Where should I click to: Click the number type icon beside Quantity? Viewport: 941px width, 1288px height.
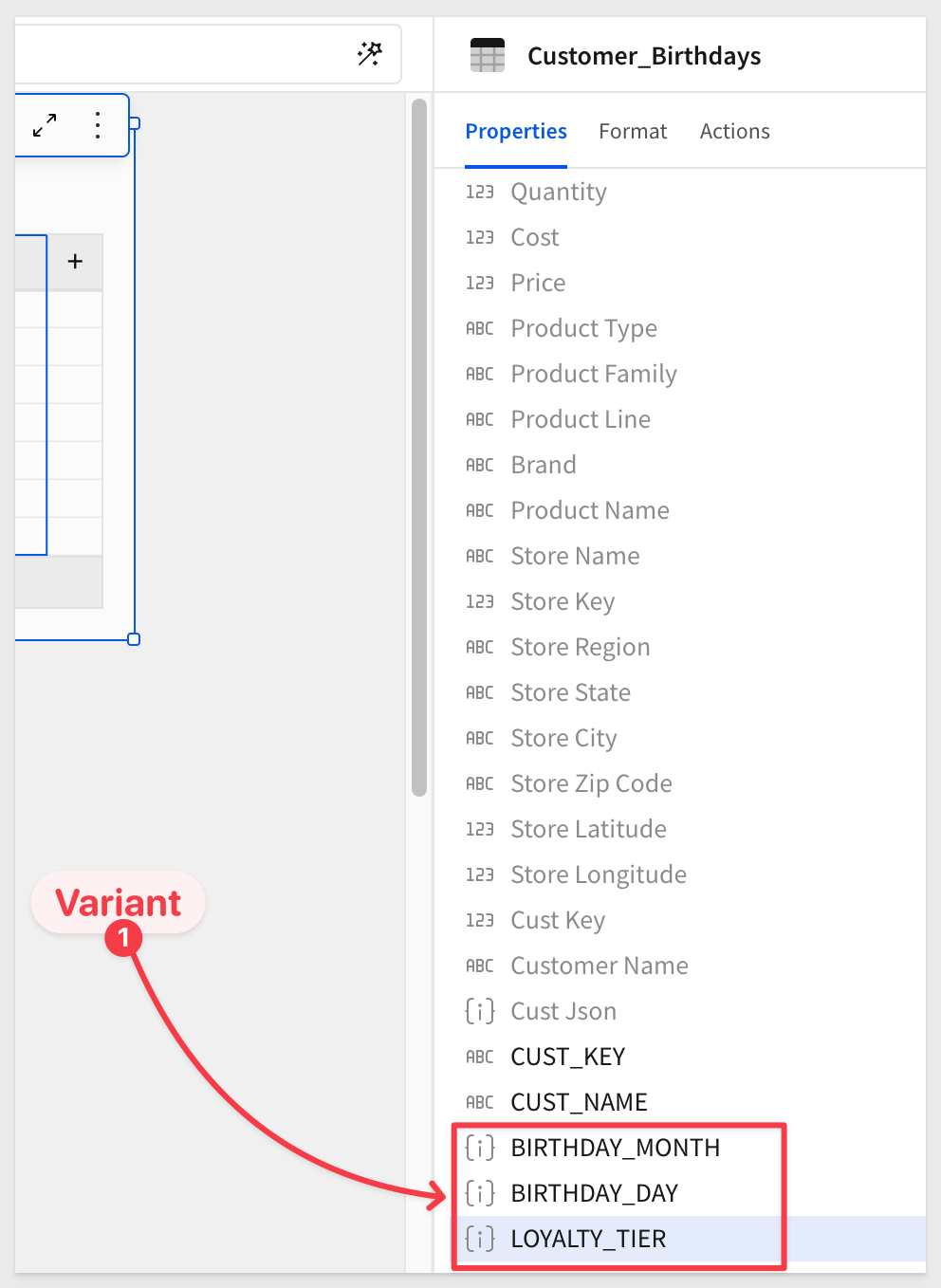[x=480, y=192]
